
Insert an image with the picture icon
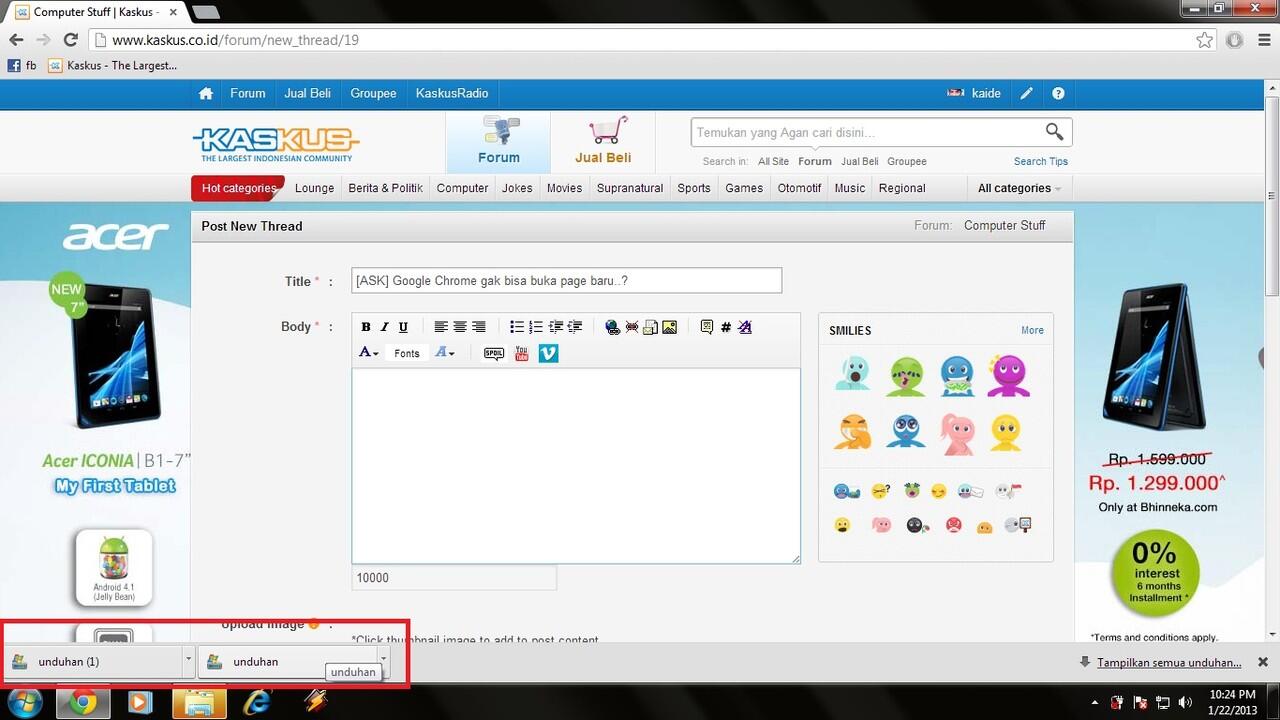point(669,327)
